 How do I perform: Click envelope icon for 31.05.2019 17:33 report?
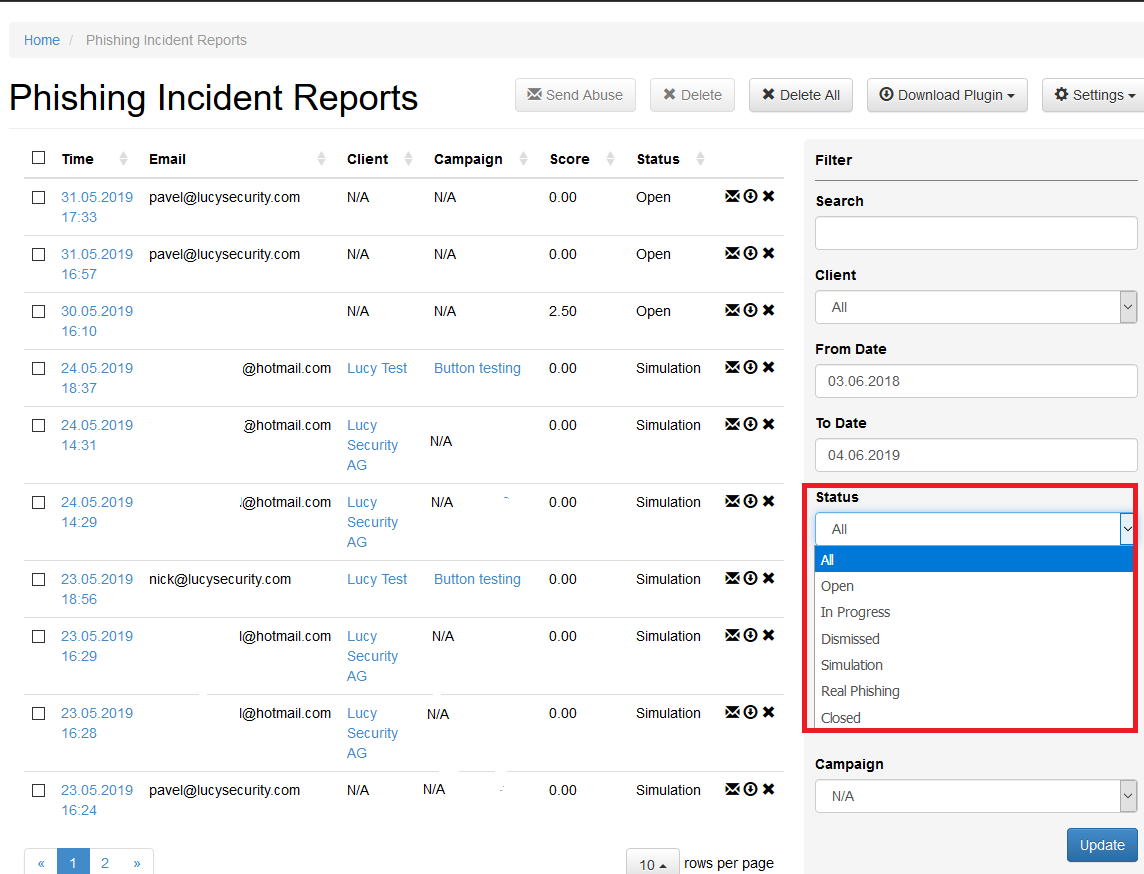pos(733,196)
